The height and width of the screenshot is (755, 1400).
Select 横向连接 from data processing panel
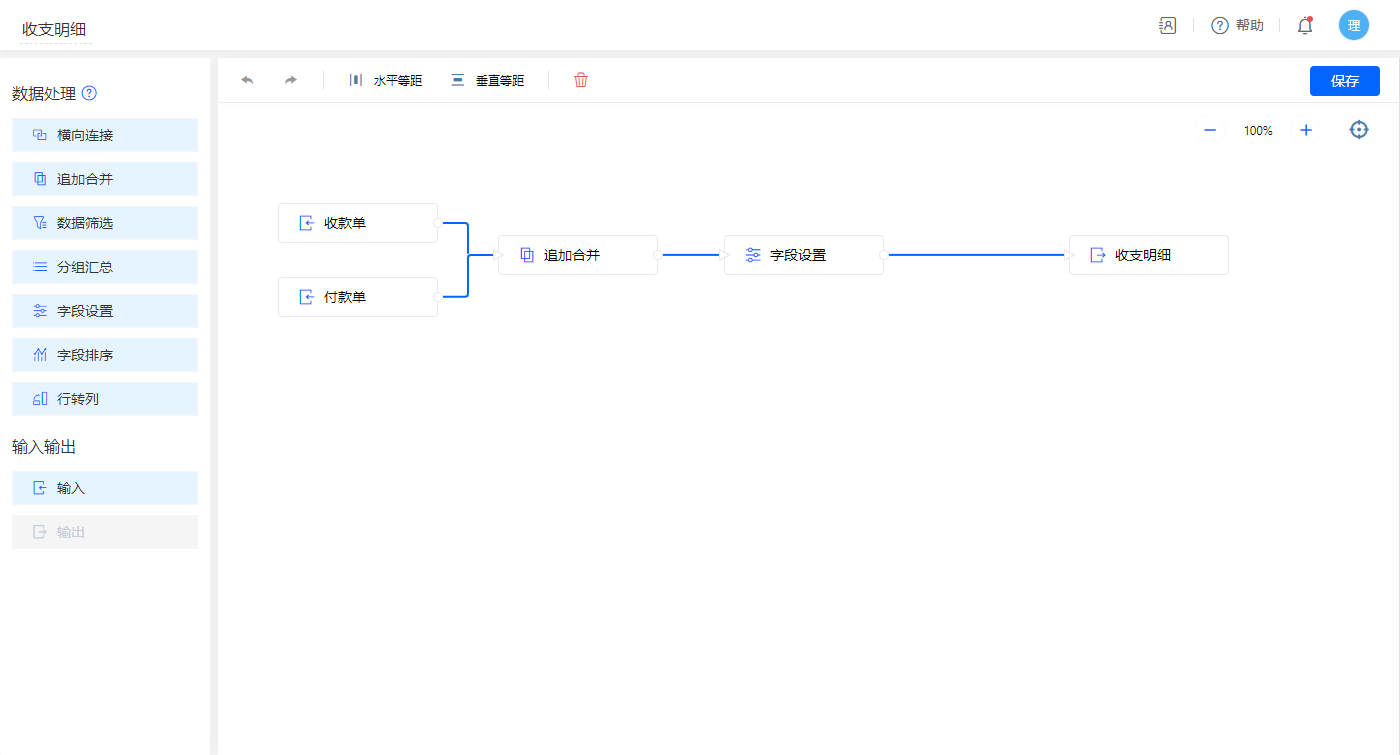click(x=105, y=135)
